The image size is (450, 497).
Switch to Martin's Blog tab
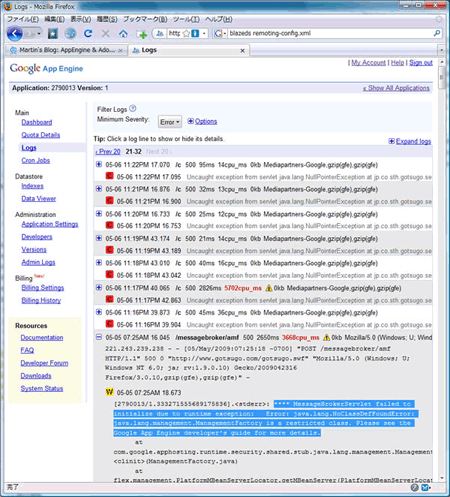(66, 50)
